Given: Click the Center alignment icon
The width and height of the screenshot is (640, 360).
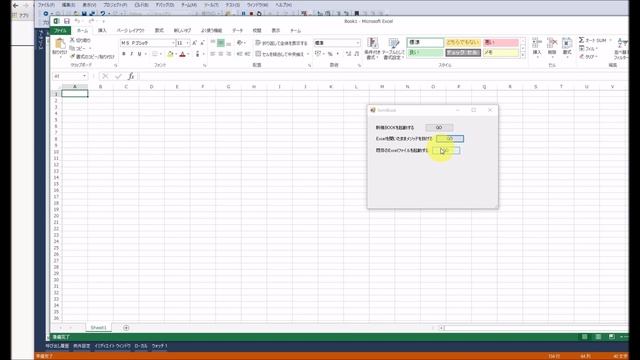Looking at the screenshot, I should 221,54.
